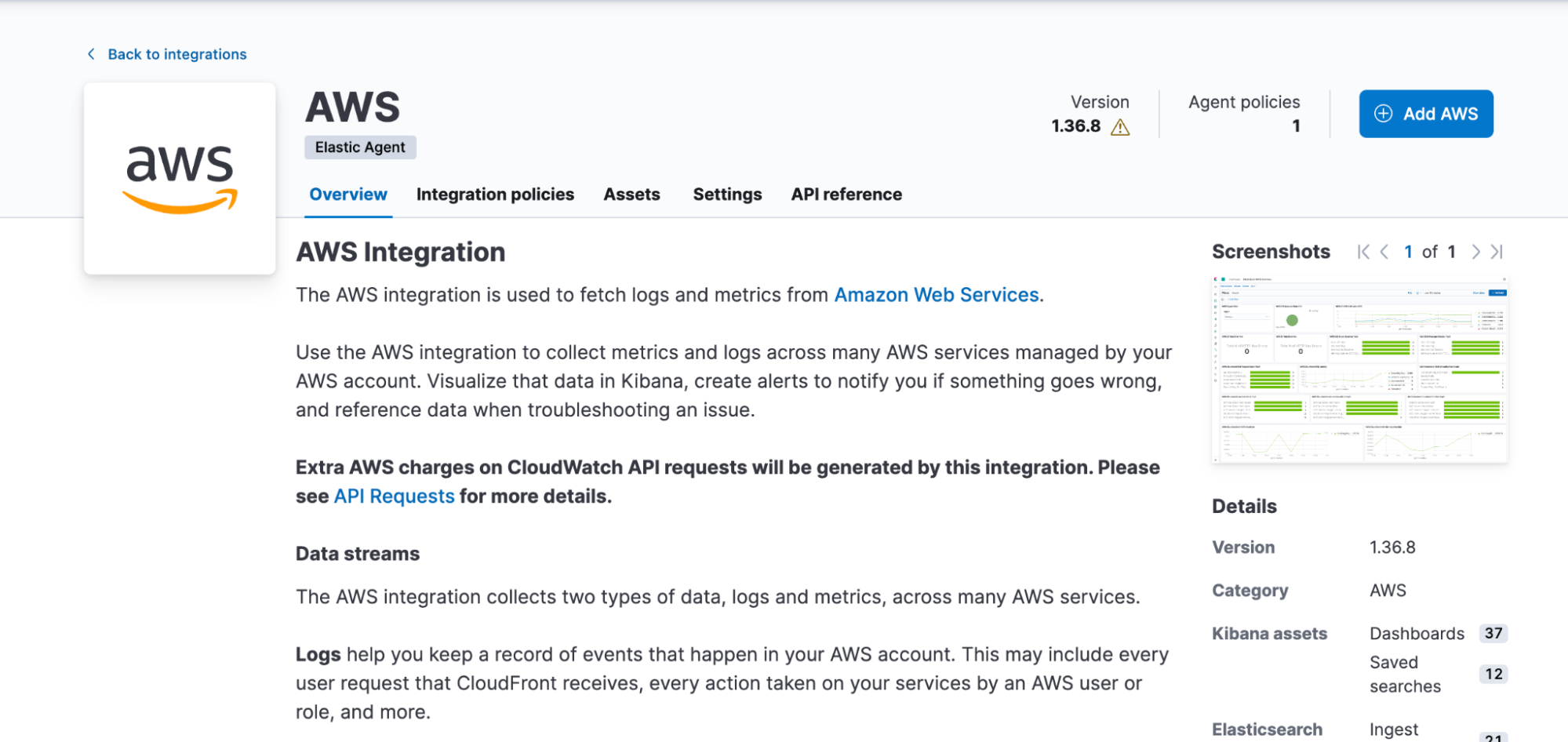Click the plus icon in Add AWS
This screenshot has width=1568, height=742.
1384,114
